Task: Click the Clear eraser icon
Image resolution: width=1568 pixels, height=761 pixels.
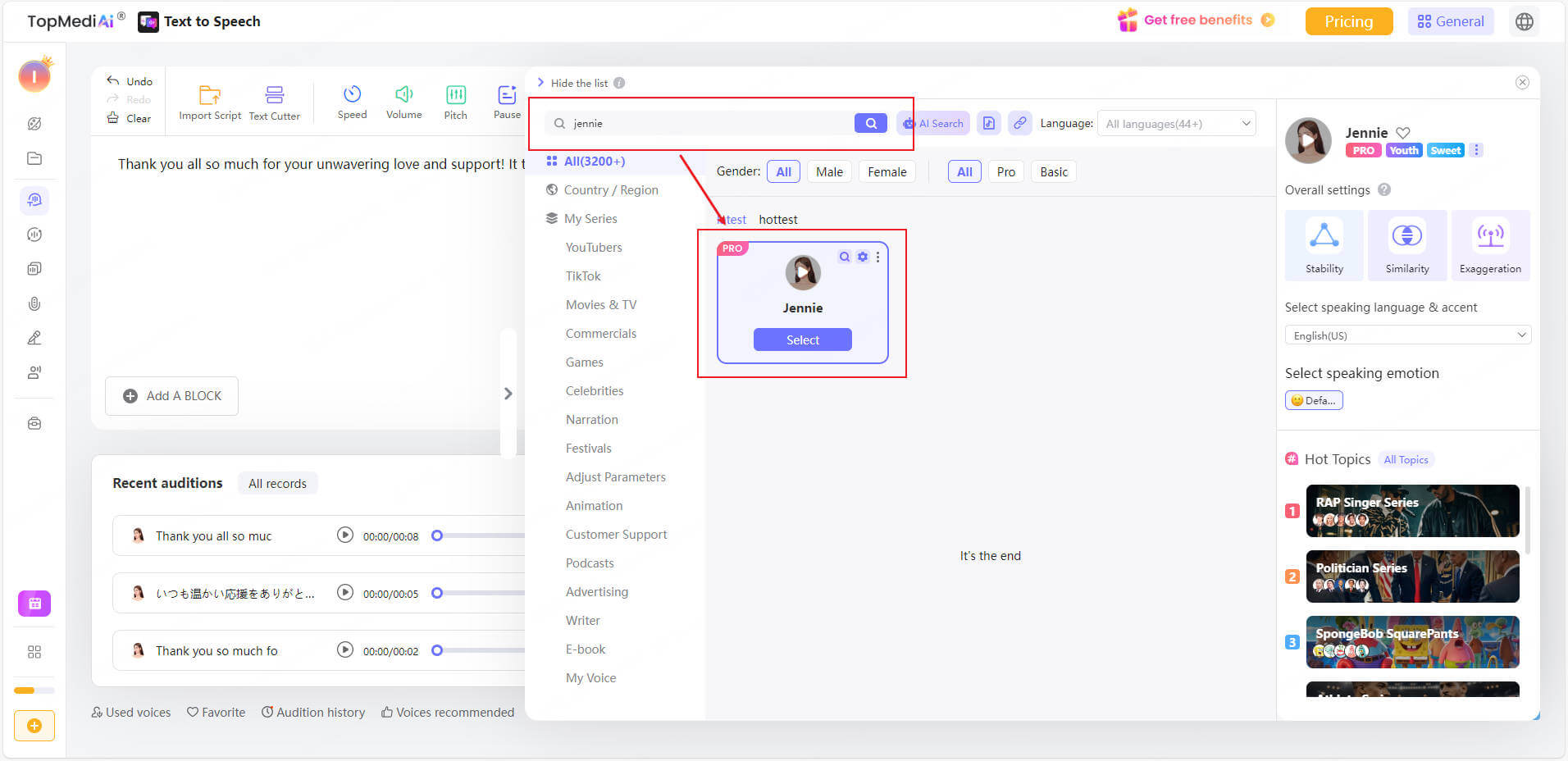Action: 112,118
